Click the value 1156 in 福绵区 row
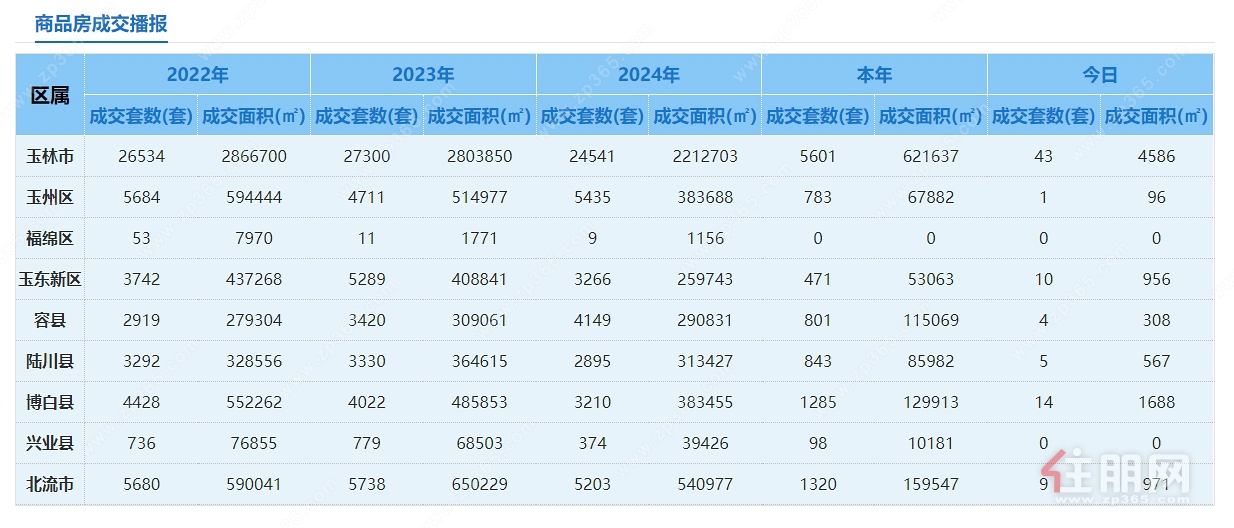The image size is (1234, 528). click(705, 238)
